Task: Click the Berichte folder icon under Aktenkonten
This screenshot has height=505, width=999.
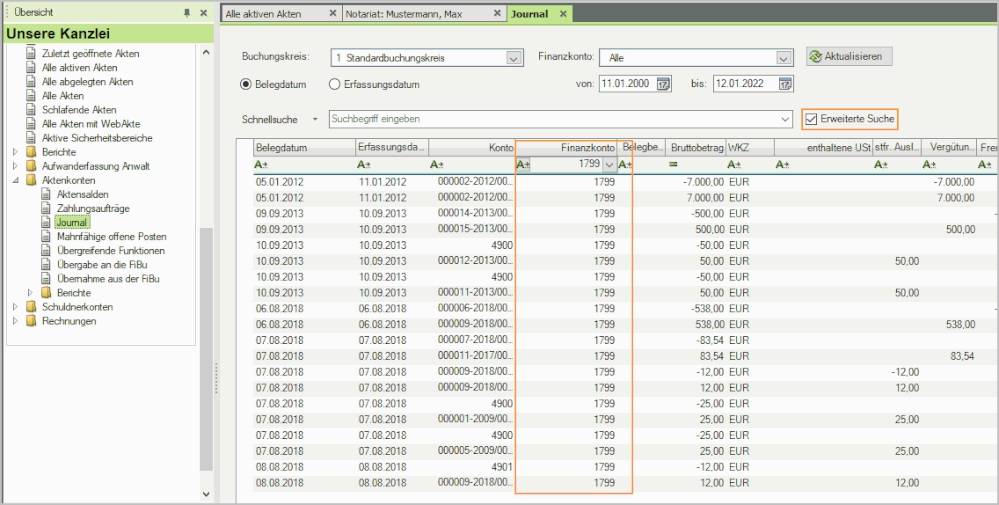Action: click(x=46, y=293)
